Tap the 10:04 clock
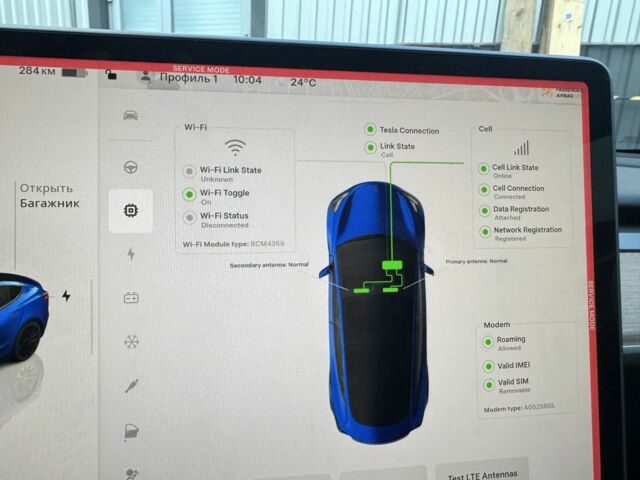The height and width of the screenshot is (480, 640). pyautogui.click(x=247, y=80)
